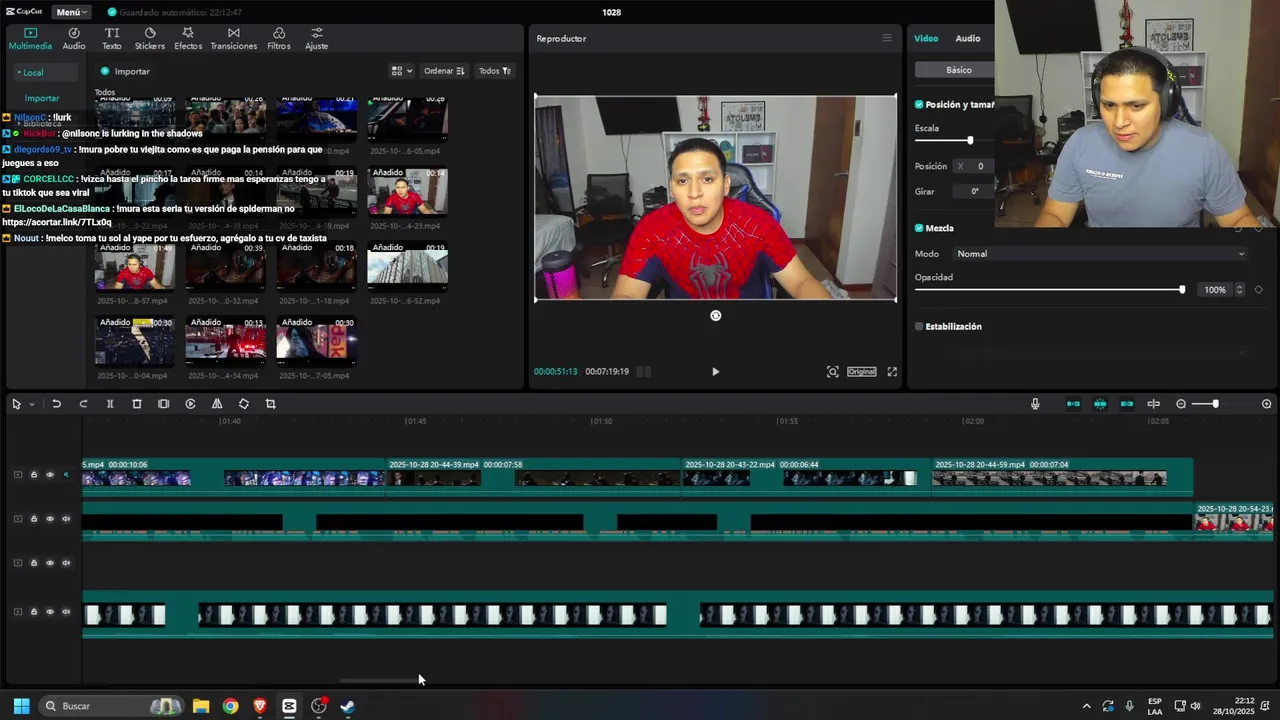The image size is (1280, 720).
Task: Open the Menú dropdown at top left
Action: (70, 12)
